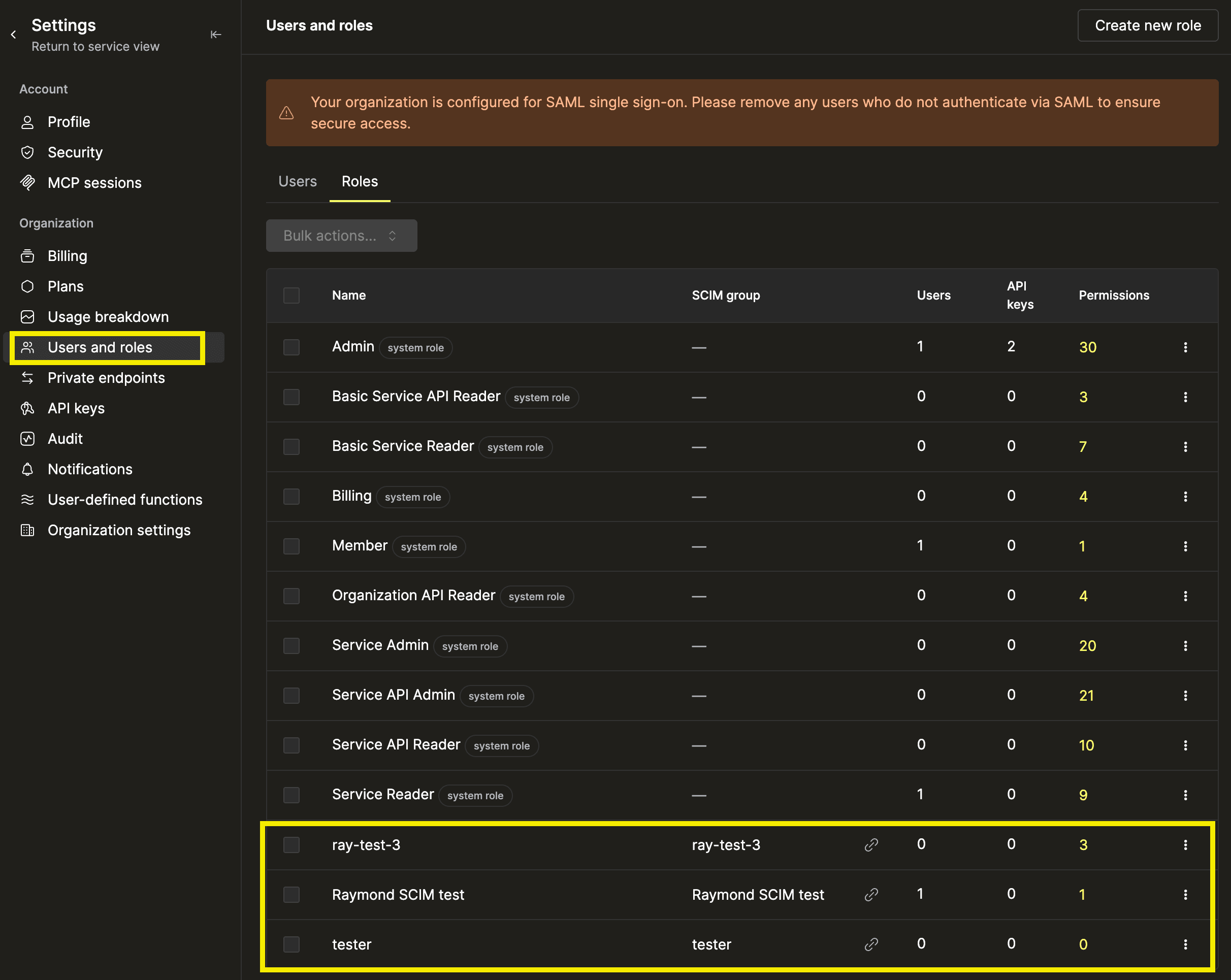The width and height of the screenshot is (1231, 980).
Task: Open the three-dot menu for Member role
Action: (x=1185, y=546)
